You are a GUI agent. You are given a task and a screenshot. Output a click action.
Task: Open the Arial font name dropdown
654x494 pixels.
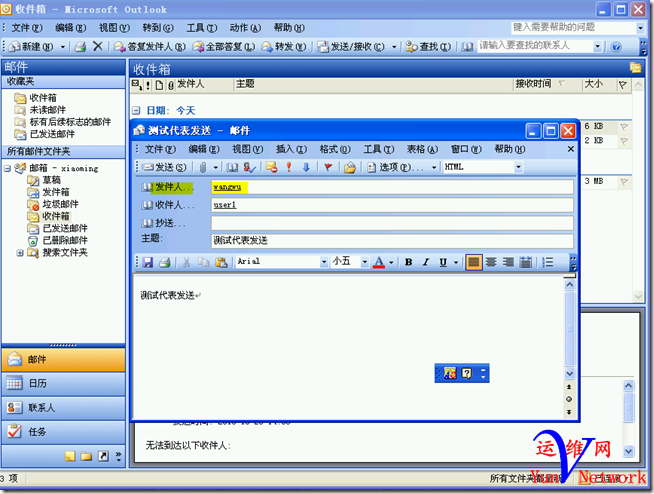[x=324, y=262]
